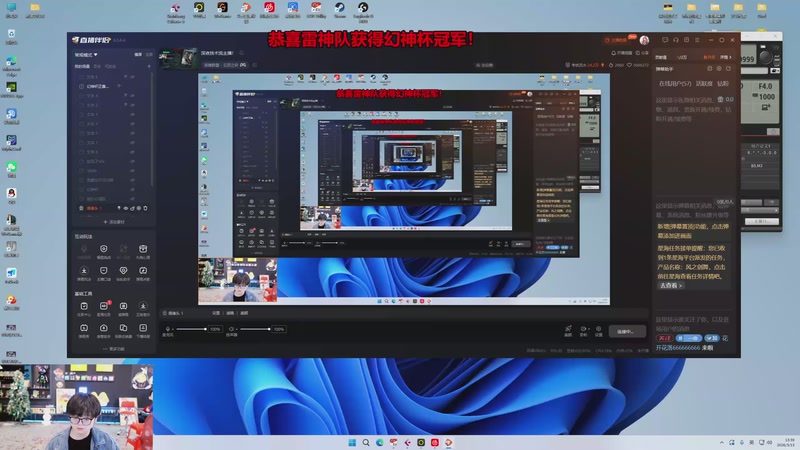This screenshot has width=800, height=450.
Task: Click the 添加素材 add source button
Action: coord(114,222)
